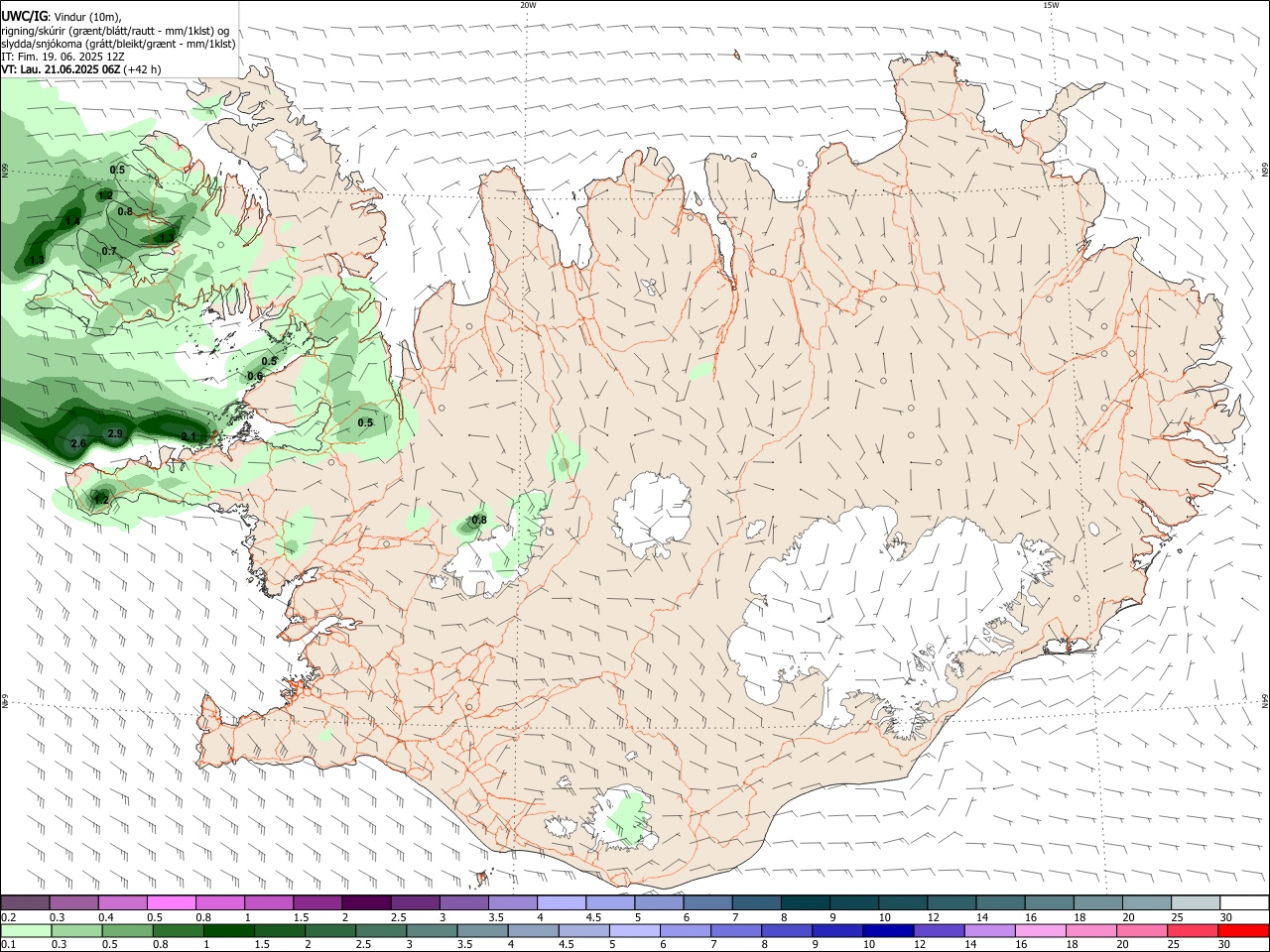
Task: Click the UWC/IG bold title text
Action: click(24, 17)
